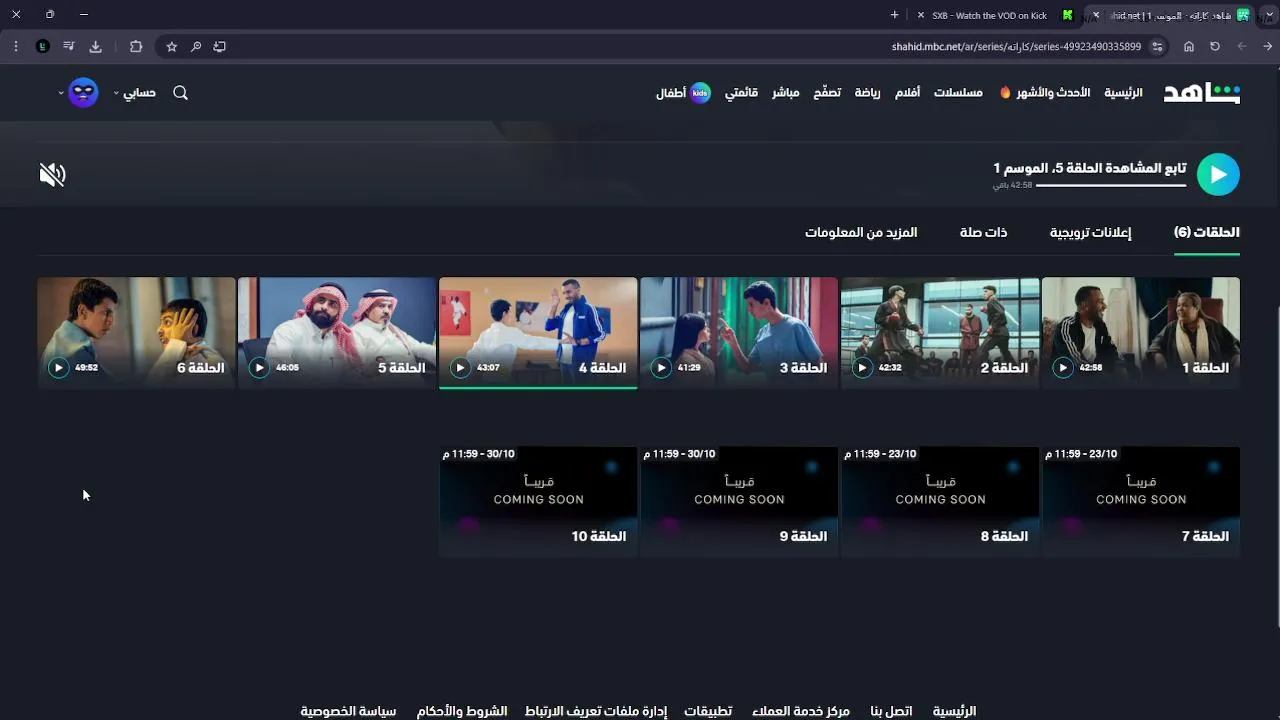Open قائمتي in the navigation
Viewport: 1280px width, 720px height.
(x=741, y=93)
